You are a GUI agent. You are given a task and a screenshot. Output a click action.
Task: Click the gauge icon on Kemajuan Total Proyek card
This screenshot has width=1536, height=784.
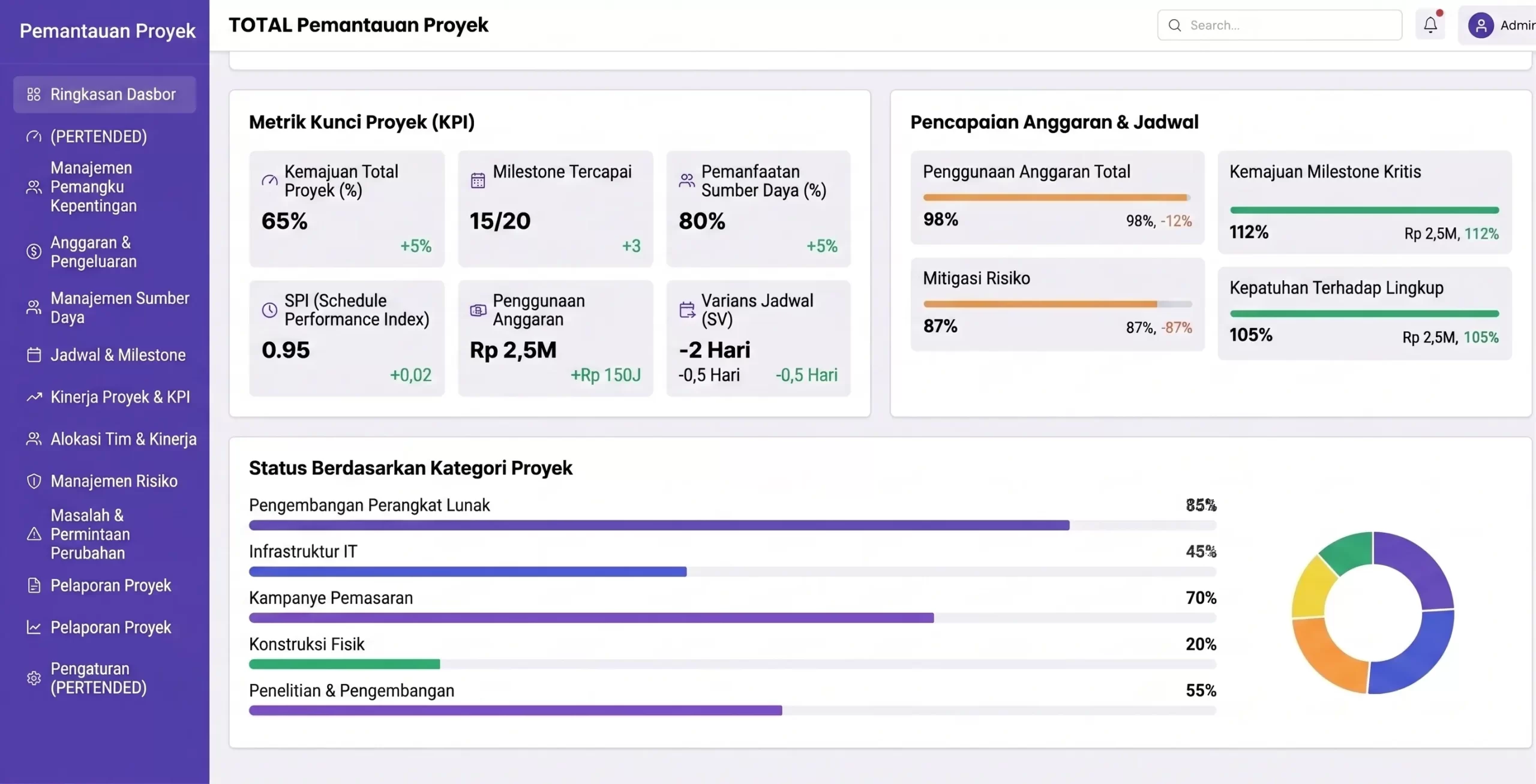(x=269, y=181)
